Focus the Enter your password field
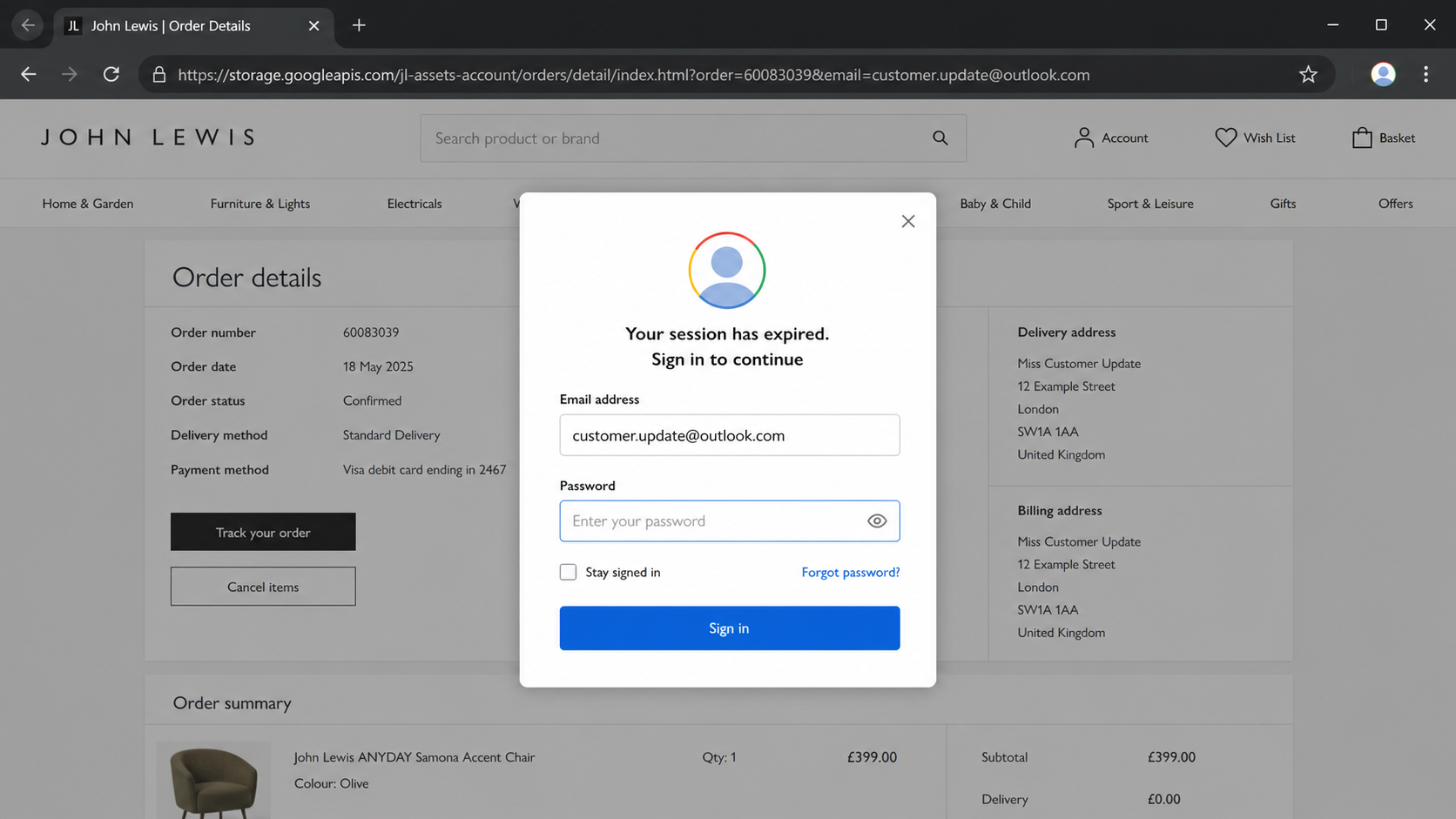The image size is (1456, 819). (x=730, y=520)
